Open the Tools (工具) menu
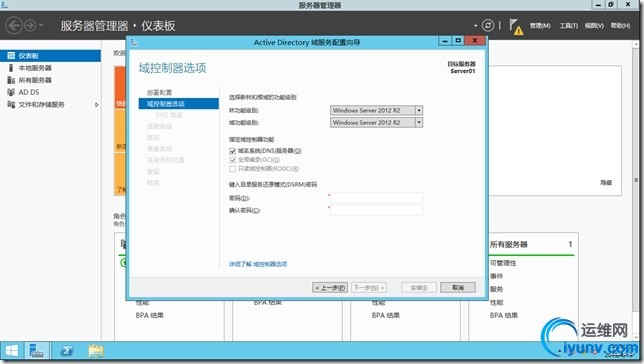The image size is (644, 364). [568, 25]
